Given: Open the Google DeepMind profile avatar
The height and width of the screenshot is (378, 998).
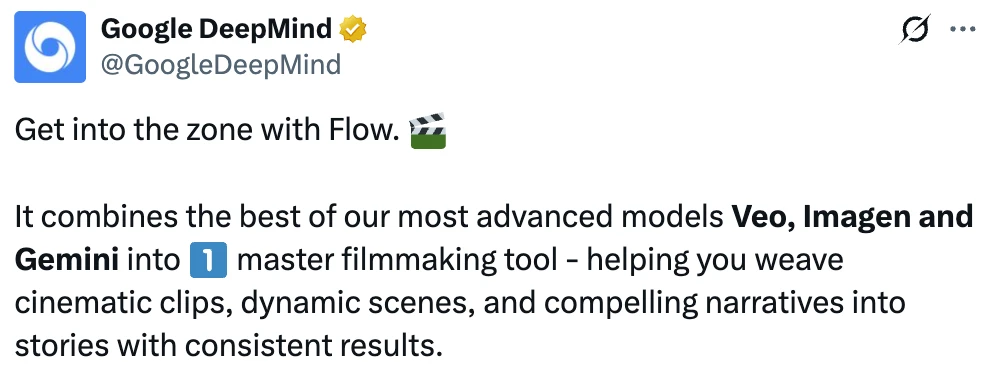Looking at the screenshot, I should click(50, 46).
